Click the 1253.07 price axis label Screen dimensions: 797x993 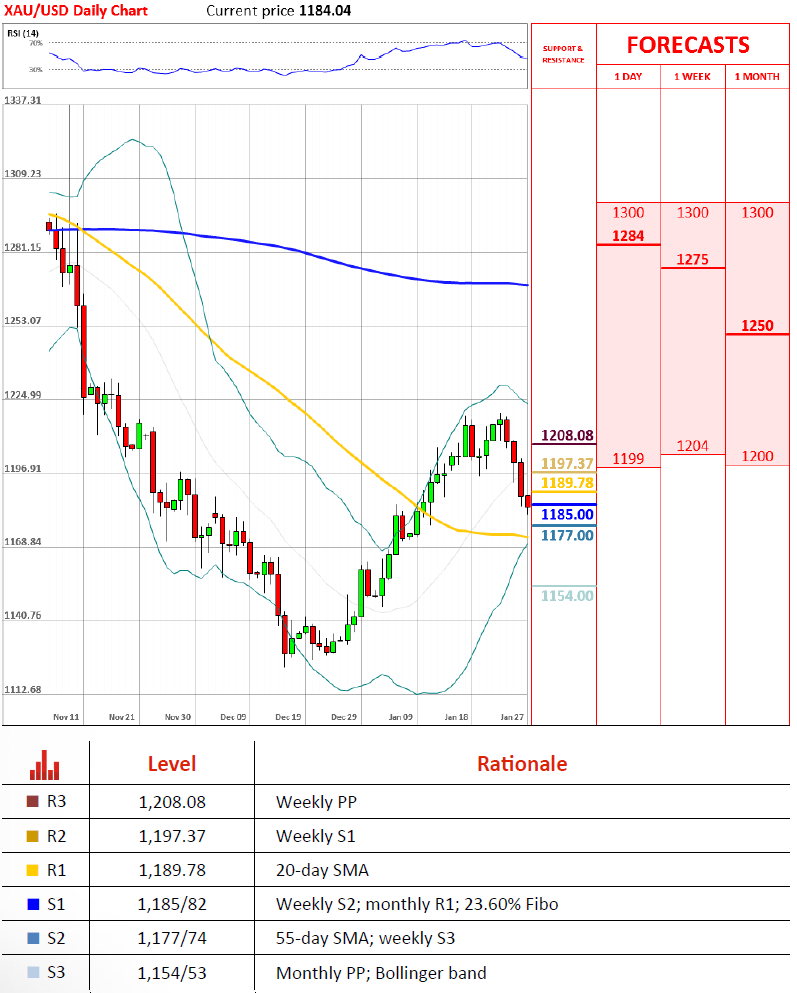[x=23, y=321]
